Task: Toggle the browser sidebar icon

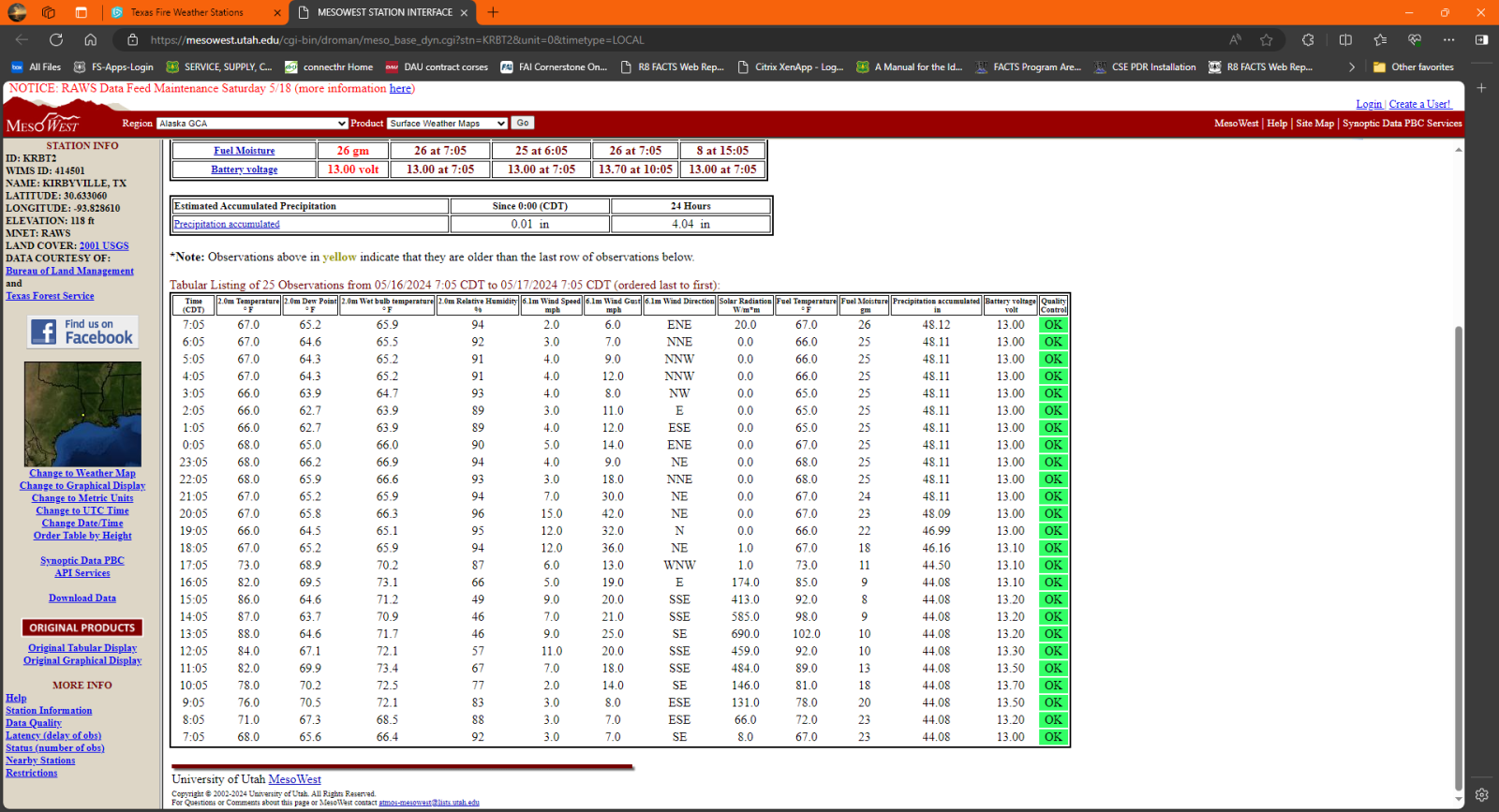Action: click(1481, 39)
